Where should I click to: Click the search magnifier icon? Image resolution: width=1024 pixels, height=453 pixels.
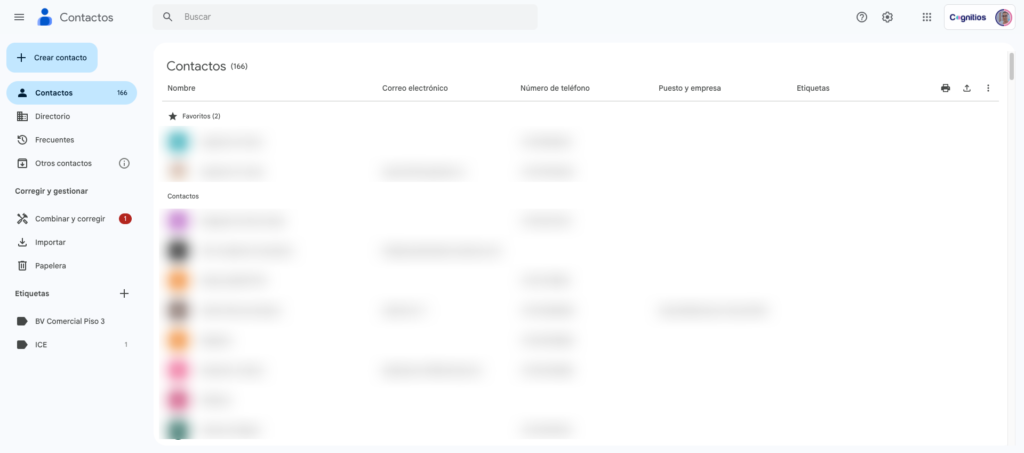(x=168, y=17)
